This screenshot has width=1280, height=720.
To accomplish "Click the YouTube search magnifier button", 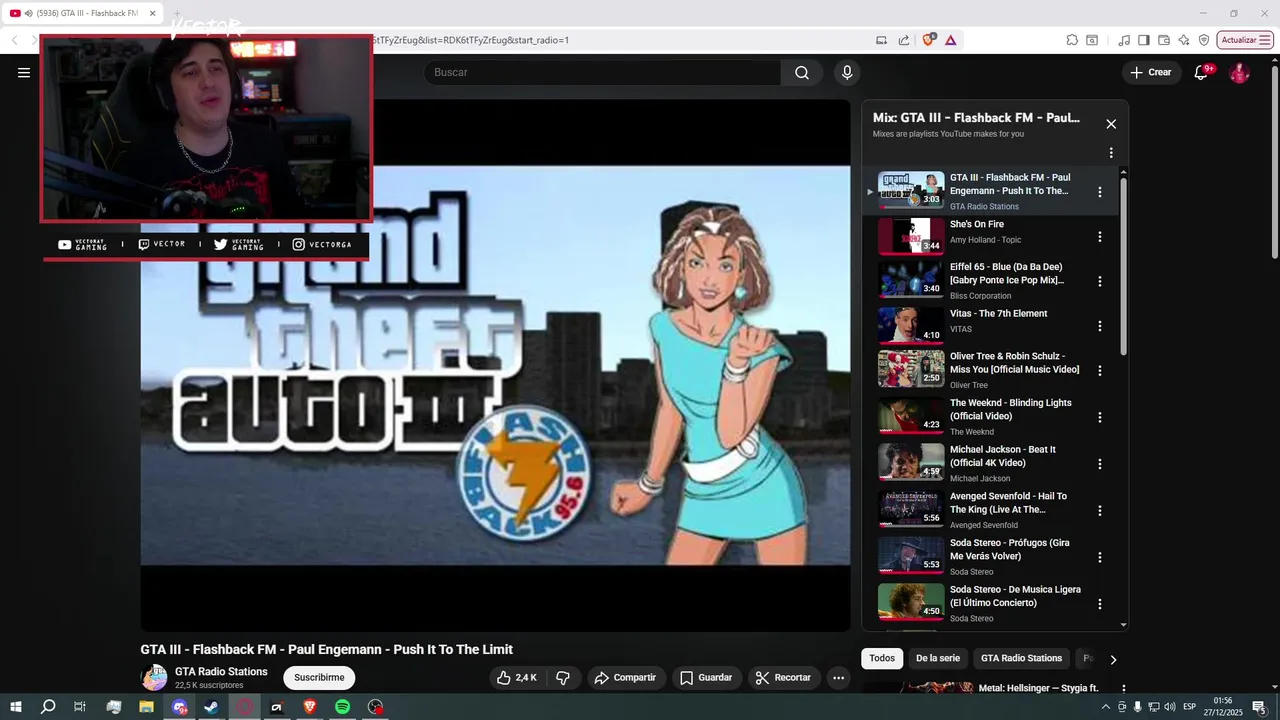I will 802,72.
